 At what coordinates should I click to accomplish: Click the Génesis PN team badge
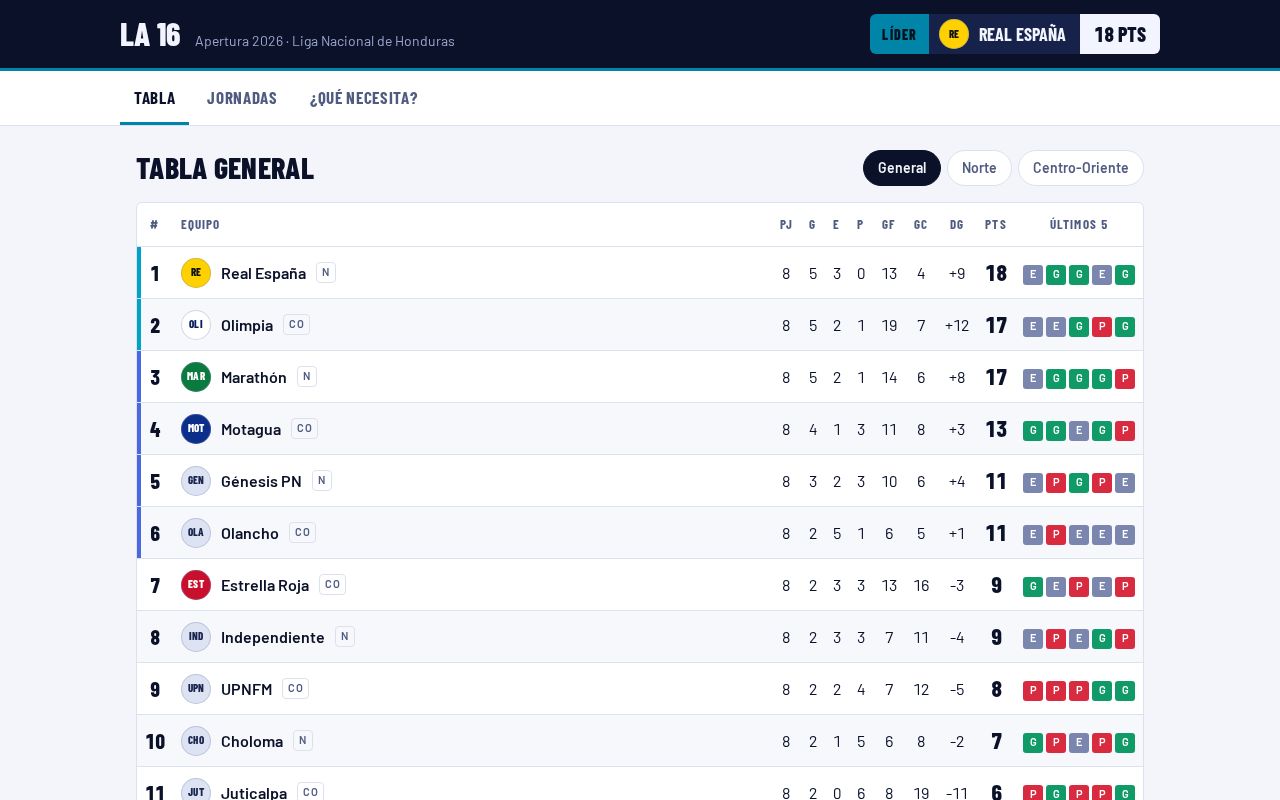pyautogui.click(x=196, y=481)
